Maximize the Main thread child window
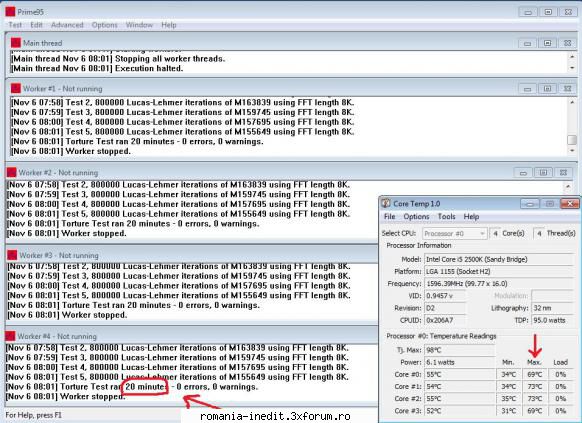Image resolution: width=582 pixels, height=423 pixels. click(x=547, y=43)
